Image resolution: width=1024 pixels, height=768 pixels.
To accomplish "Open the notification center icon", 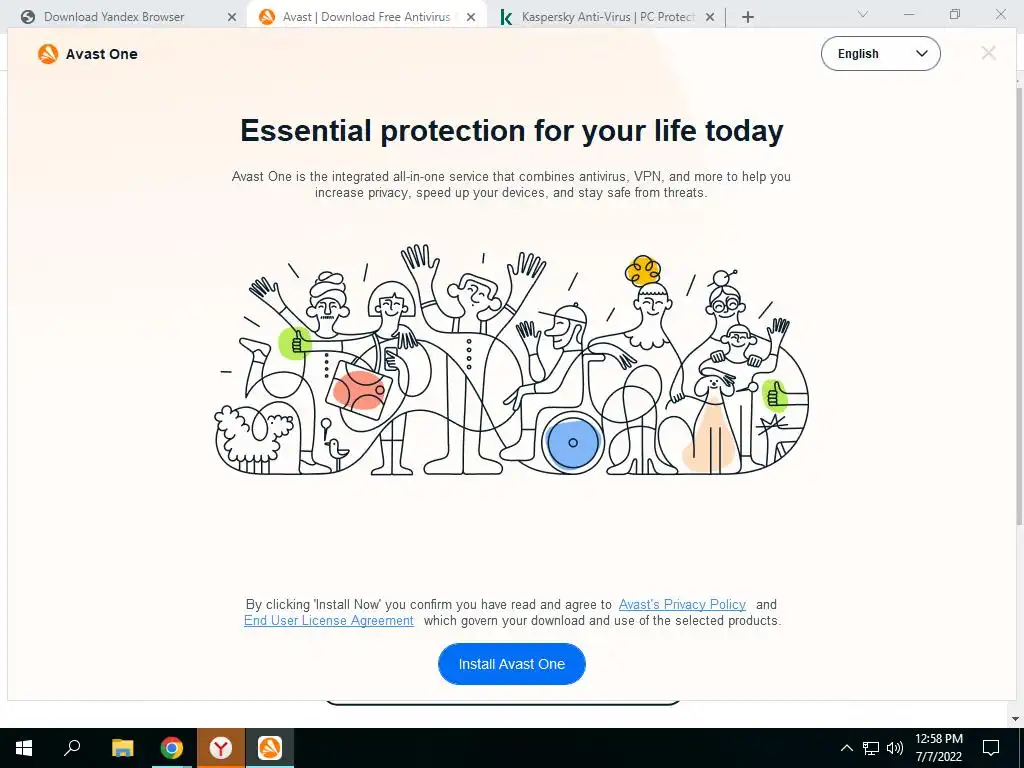I will [991, 748].
